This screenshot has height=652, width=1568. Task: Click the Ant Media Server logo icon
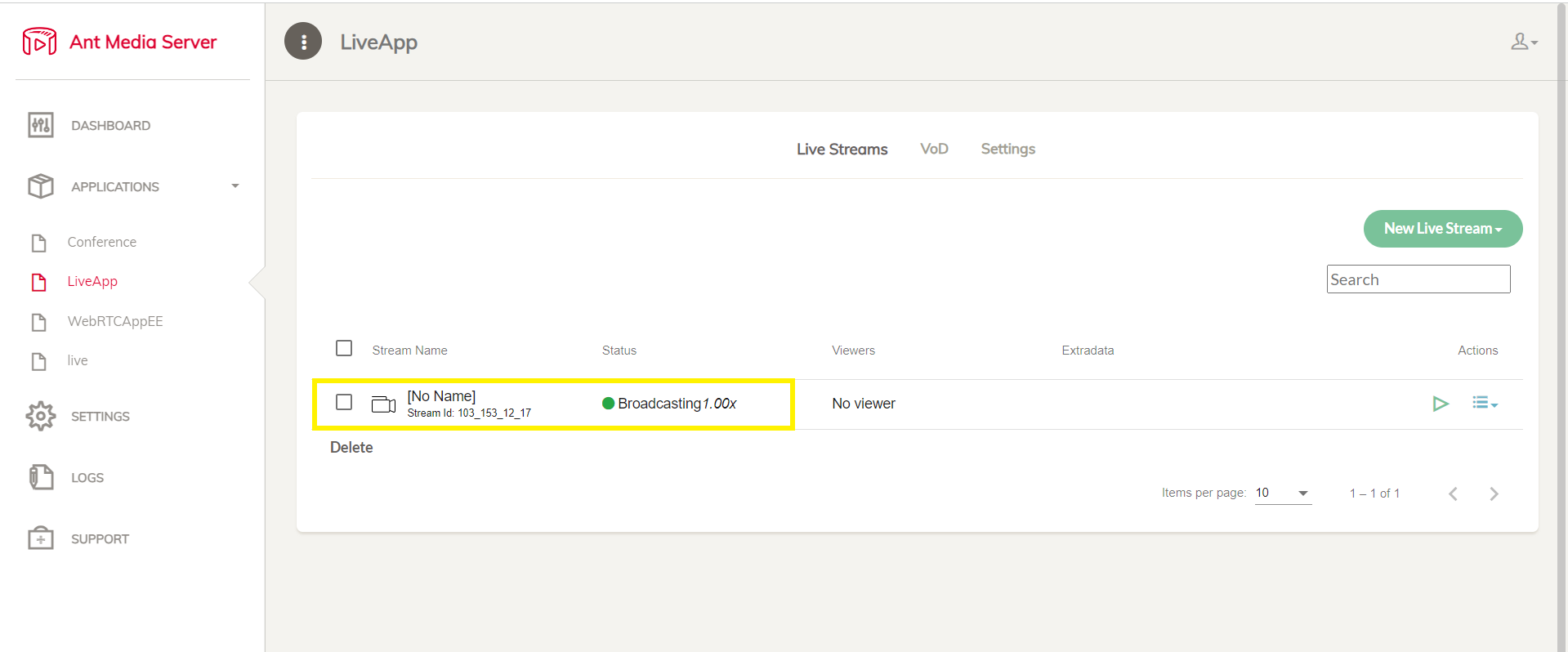pyautogui.click(x=39, y=41)
